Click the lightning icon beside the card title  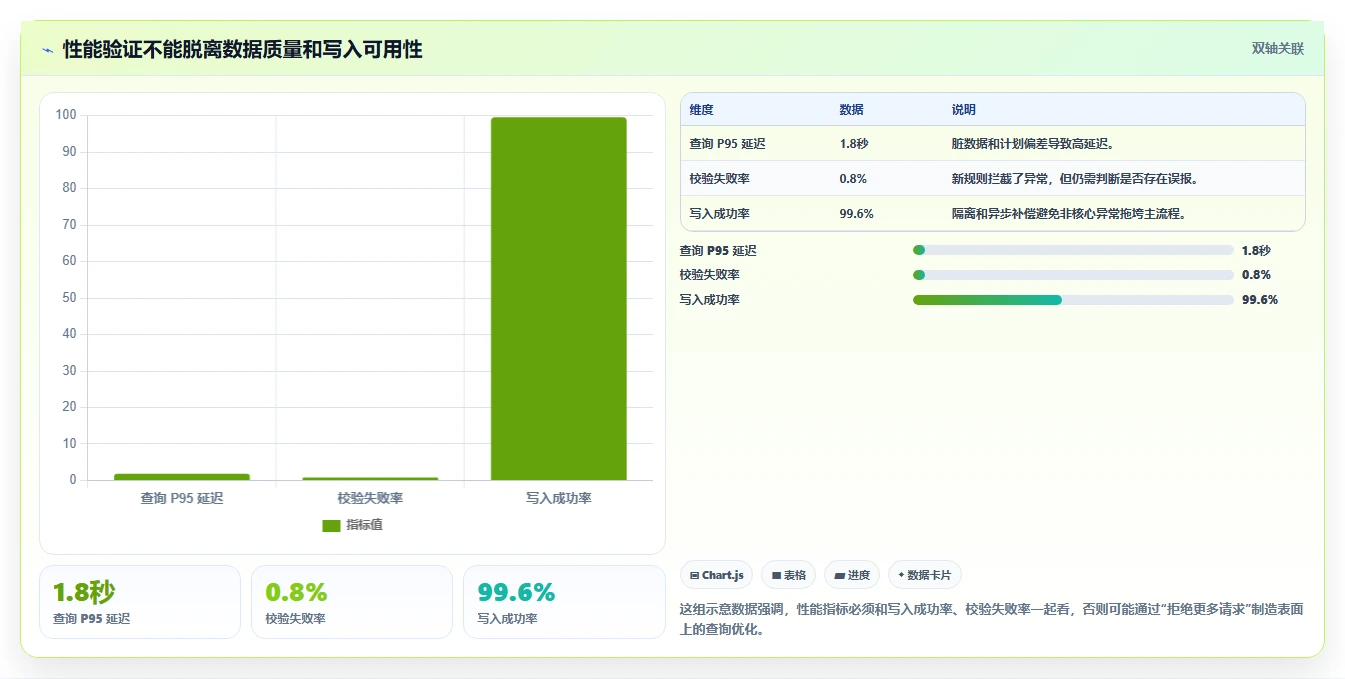pos(47,50)
